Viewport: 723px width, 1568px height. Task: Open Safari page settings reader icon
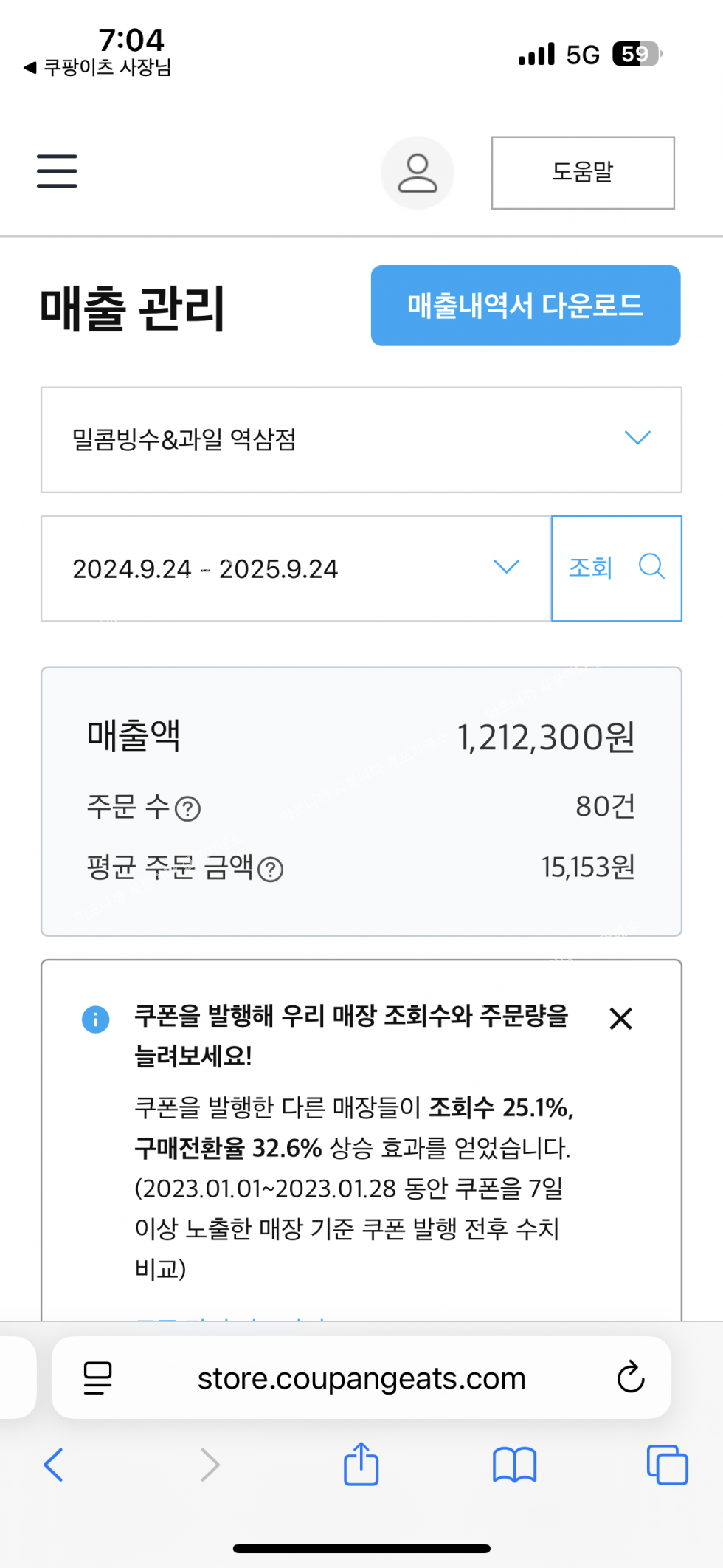(97, 1378)
